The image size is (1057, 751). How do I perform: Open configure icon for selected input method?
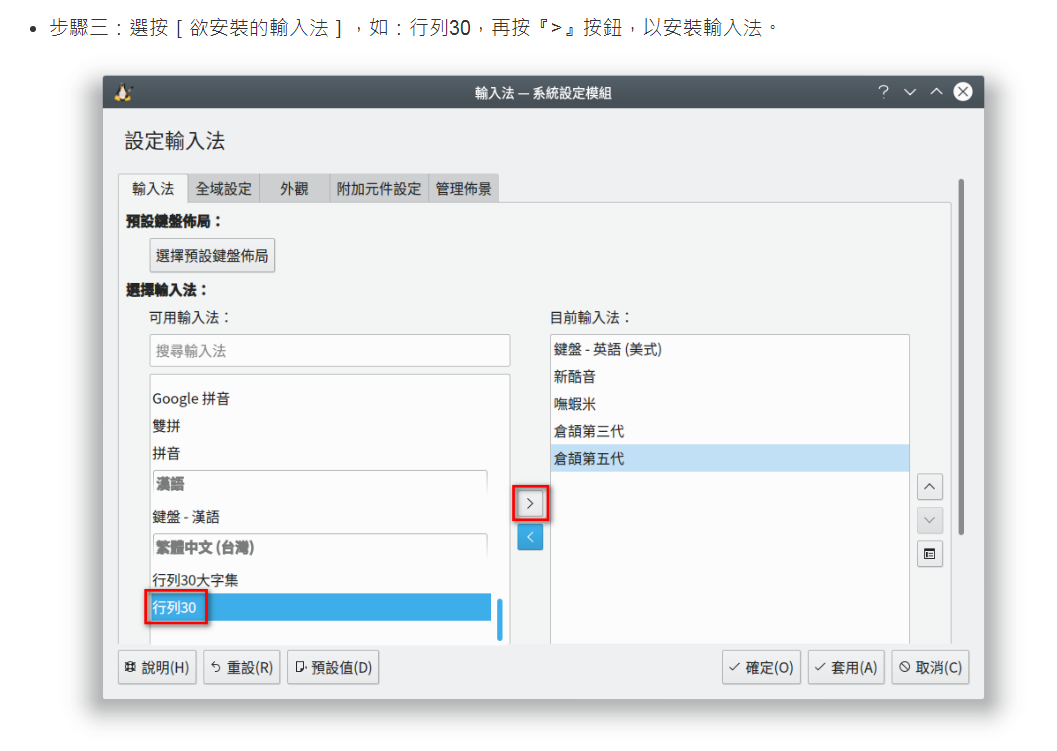930,554
